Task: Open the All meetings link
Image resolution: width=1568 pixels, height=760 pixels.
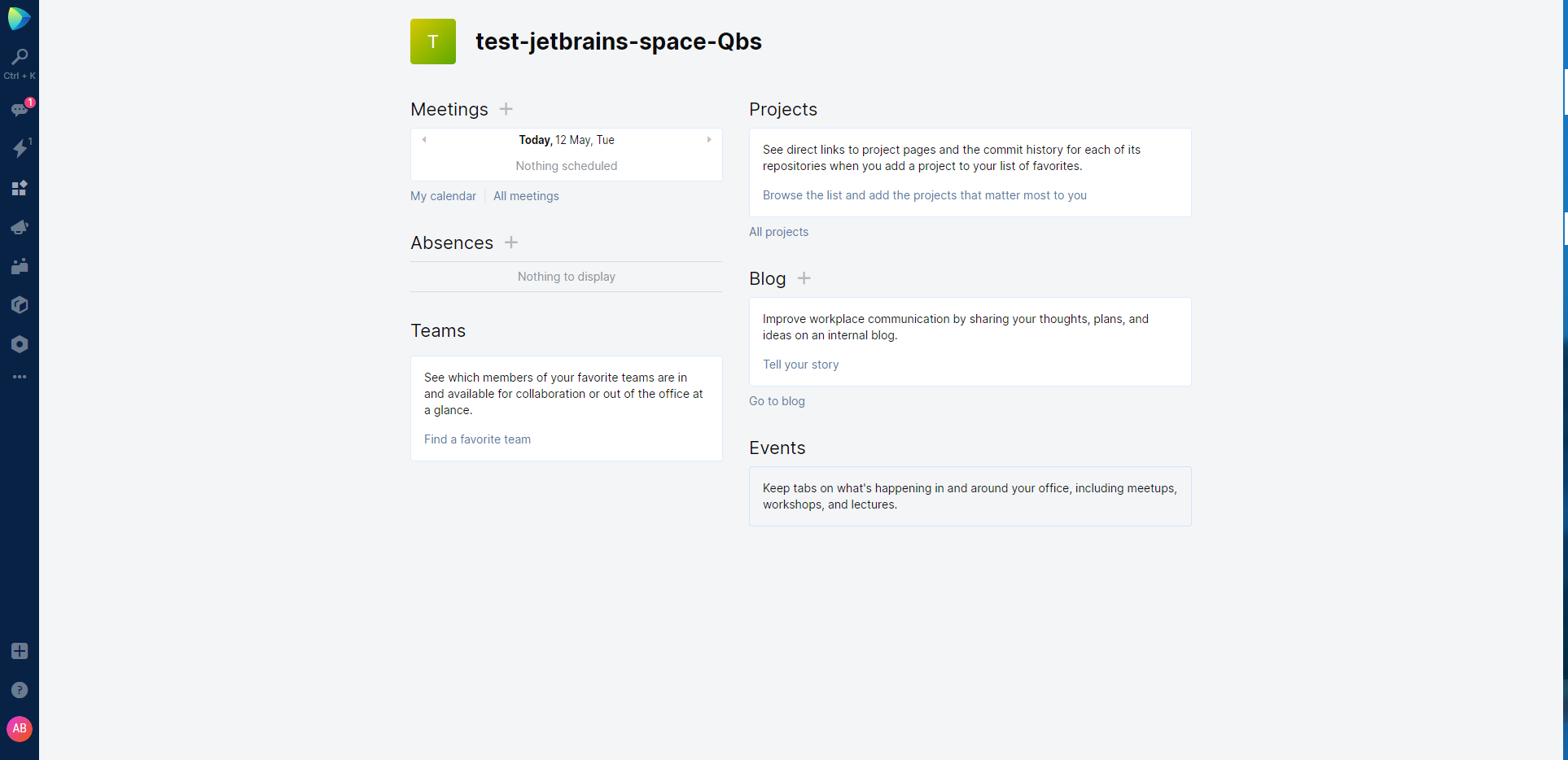Action: click(x=526, y=196)
